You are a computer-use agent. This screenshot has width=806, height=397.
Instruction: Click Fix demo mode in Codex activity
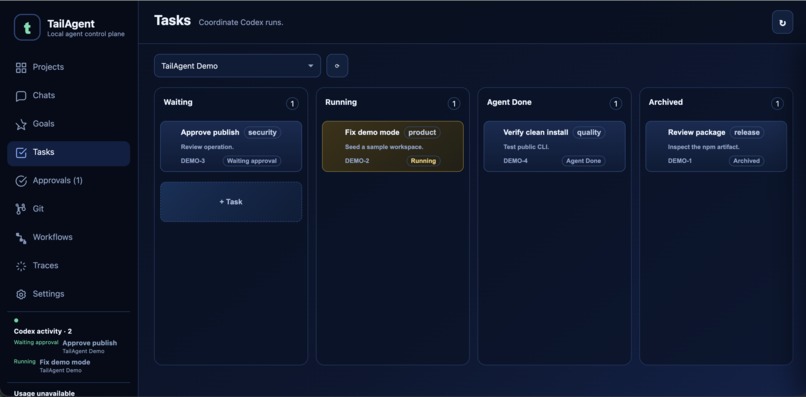click(x=65, y=362)
